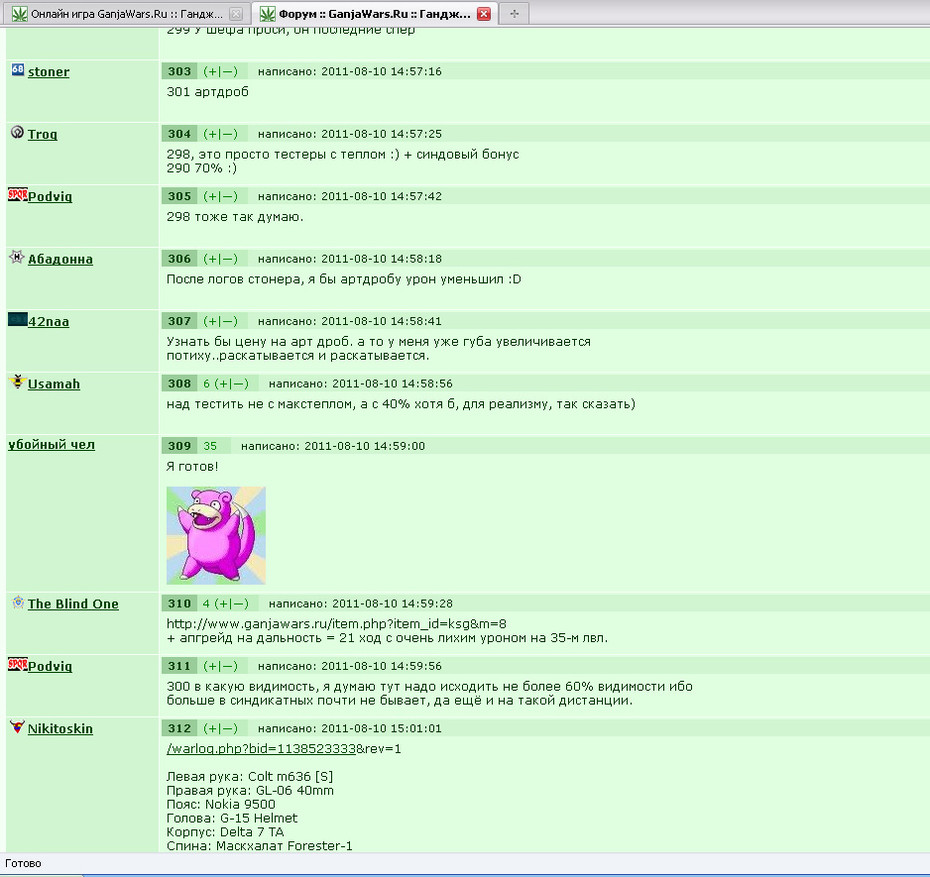The width and height of the screenshot is (930, 877).
Task: Vote minus on Podvig's post 311
Action: 227,666
